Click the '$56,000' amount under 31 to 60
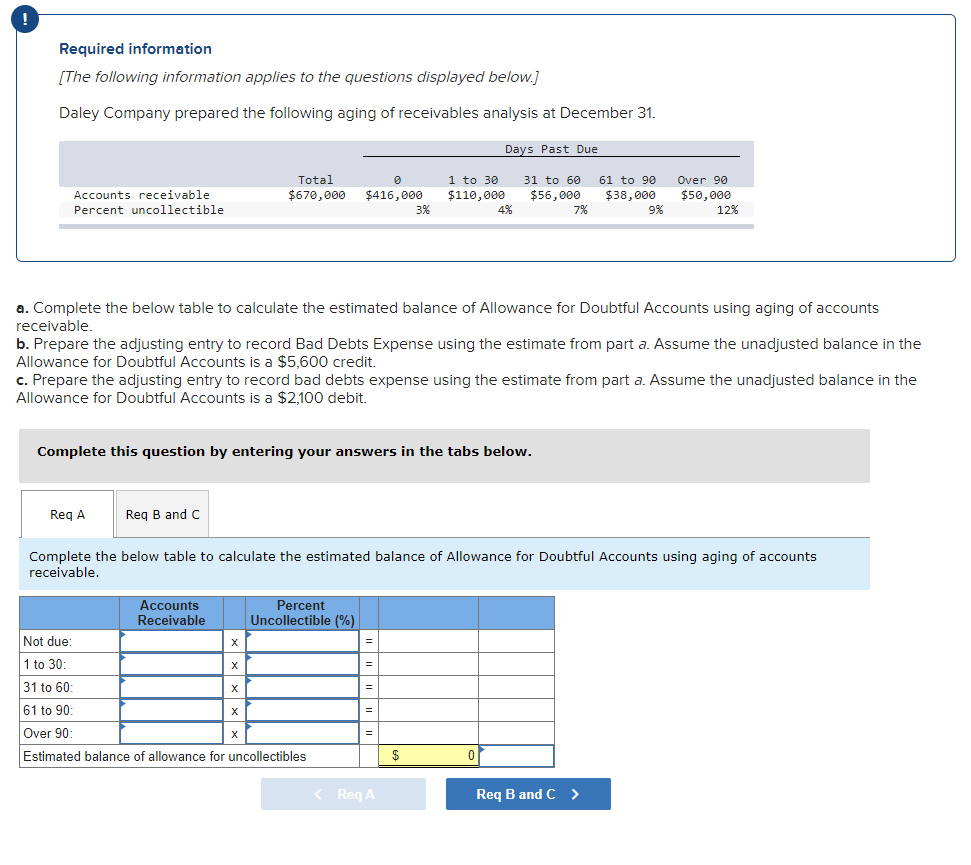971x865 pixels. pyautogui.click(x=555, y=195)
